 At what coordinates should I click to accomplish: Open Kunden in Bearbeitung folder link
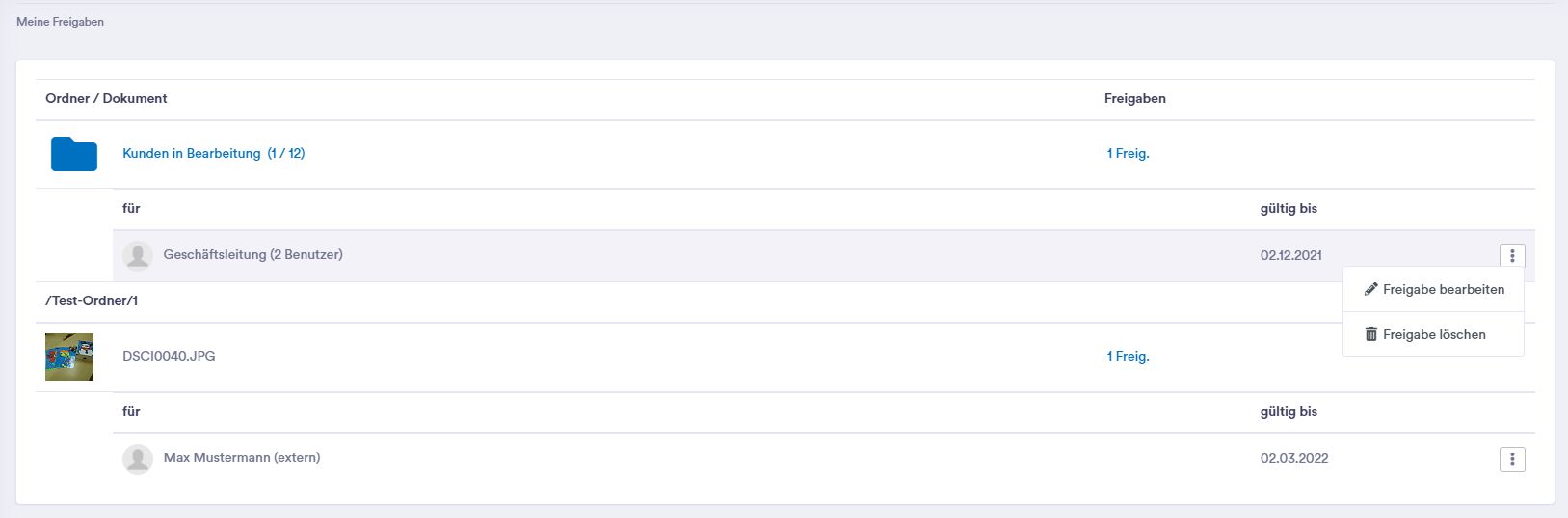214,153
